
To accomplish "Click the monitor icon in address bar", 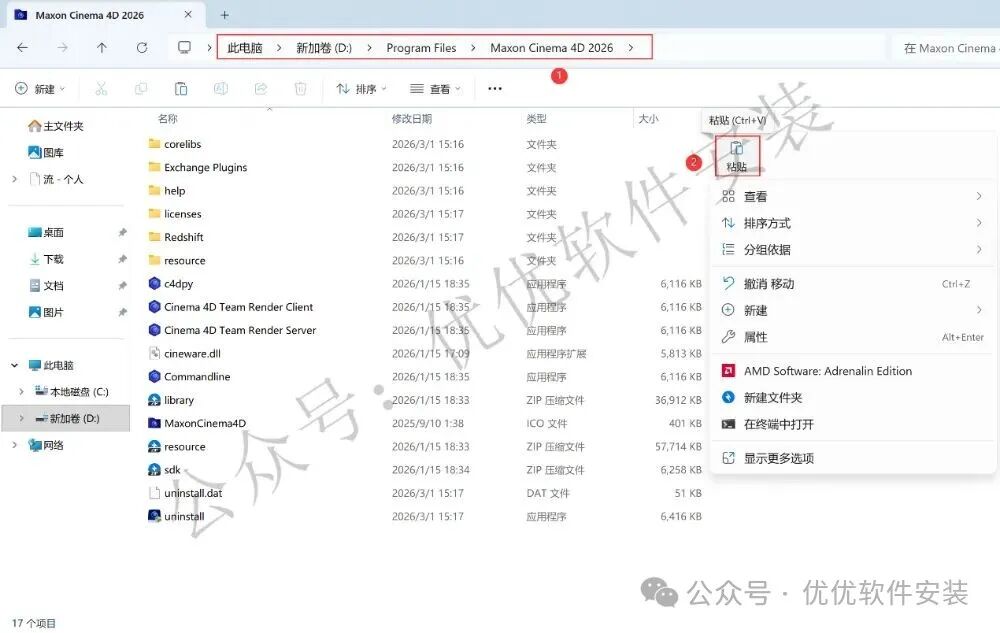I will 184,48.
